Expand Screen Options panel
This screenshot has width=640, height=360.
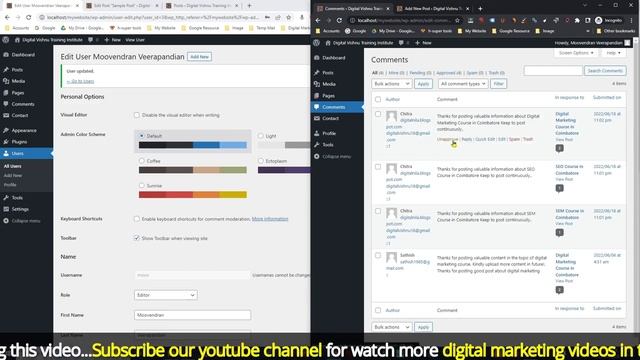pos(576,53)
